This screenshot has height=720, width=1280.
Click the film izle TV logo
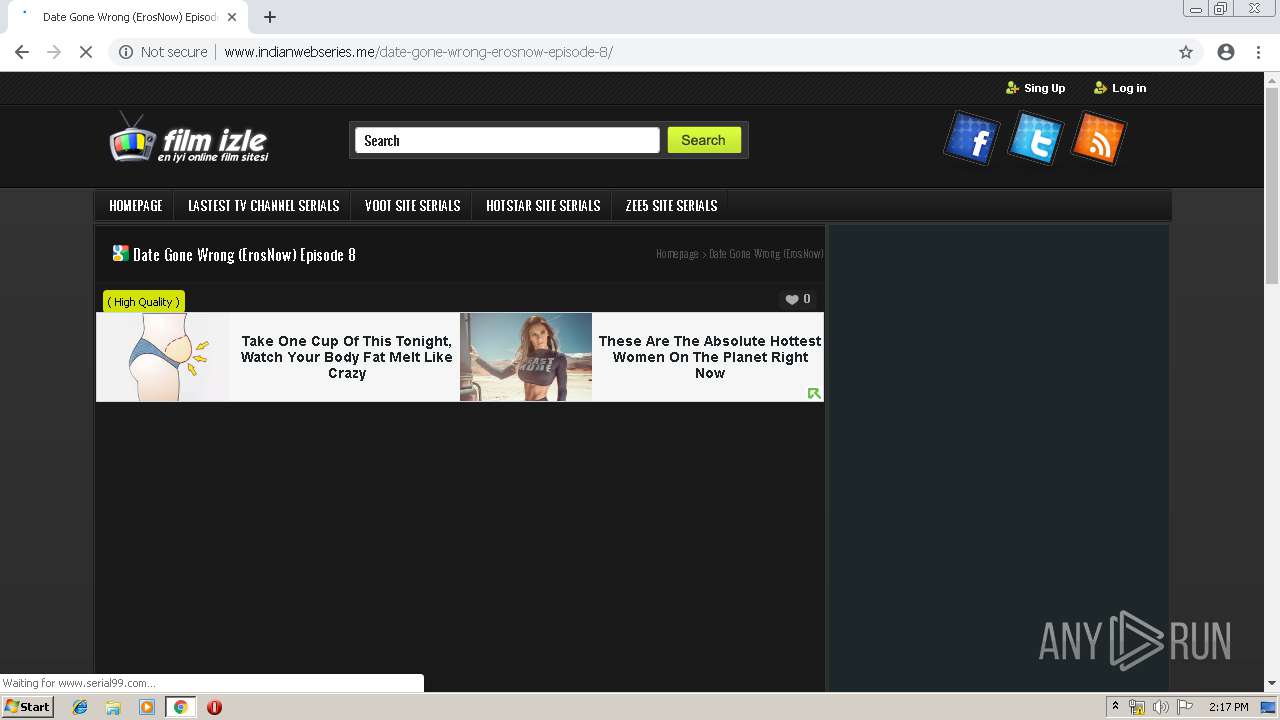189,138
